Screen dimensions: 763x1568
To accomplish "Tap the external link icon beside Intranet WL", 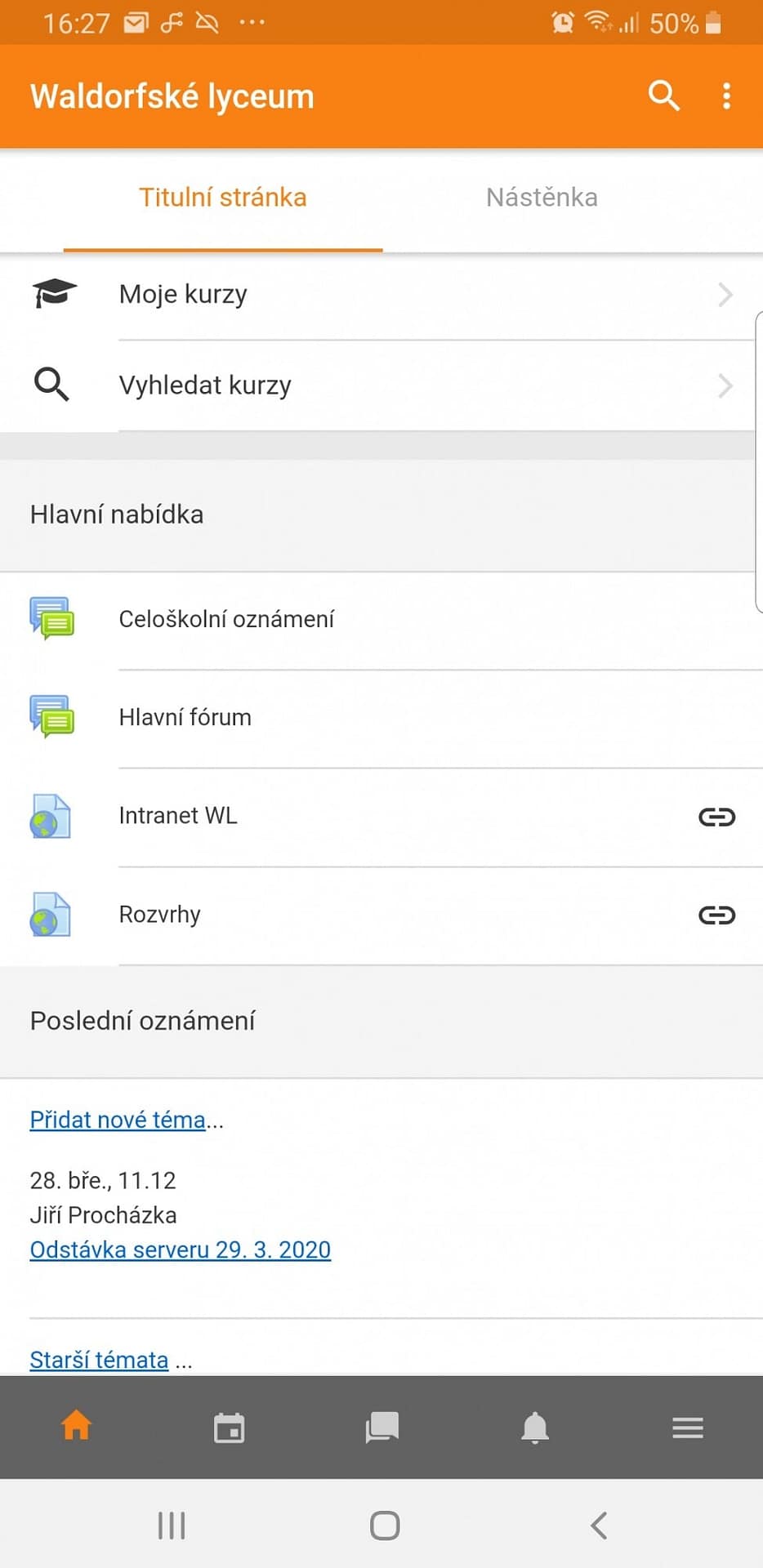I will (x=716, y=817).
